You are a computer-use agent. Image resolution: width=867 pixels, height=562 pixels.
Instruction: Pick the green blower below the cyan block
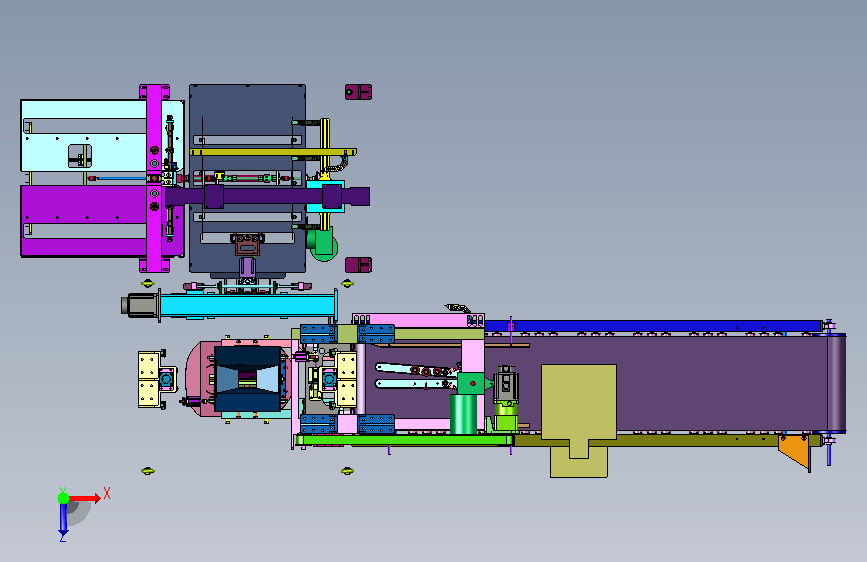pyautogui.click(x=321, y=243)
